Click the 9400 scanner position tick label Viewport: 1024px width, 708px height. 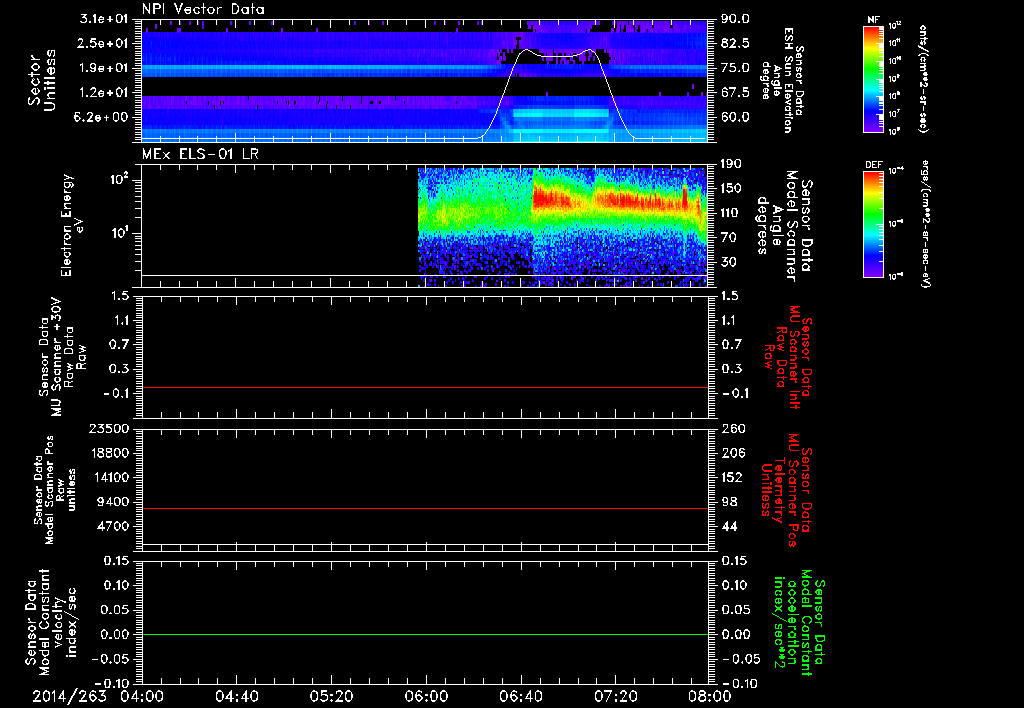point(113,502)
